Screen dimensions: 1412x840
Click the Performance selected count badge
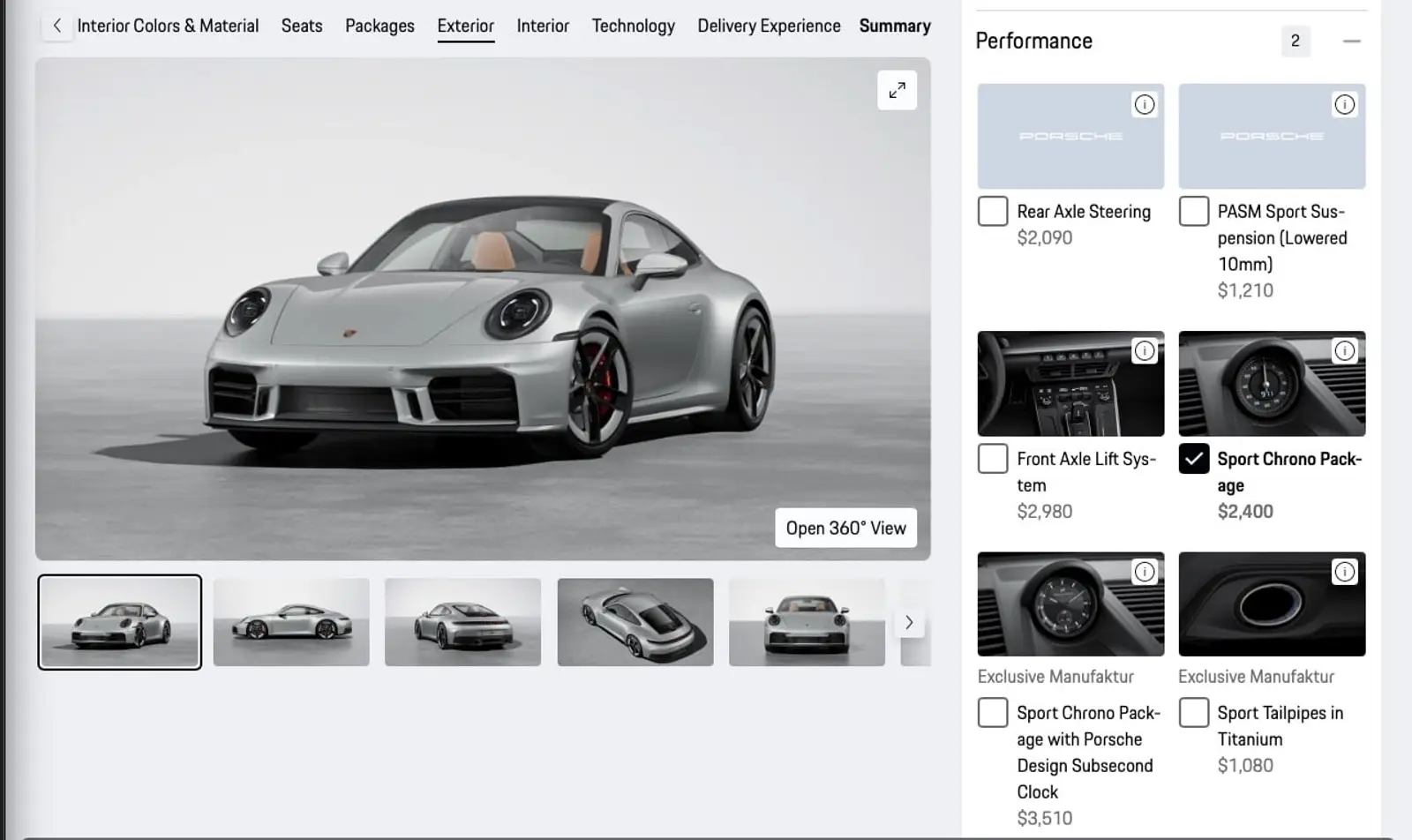click(x=1295, y=41)
